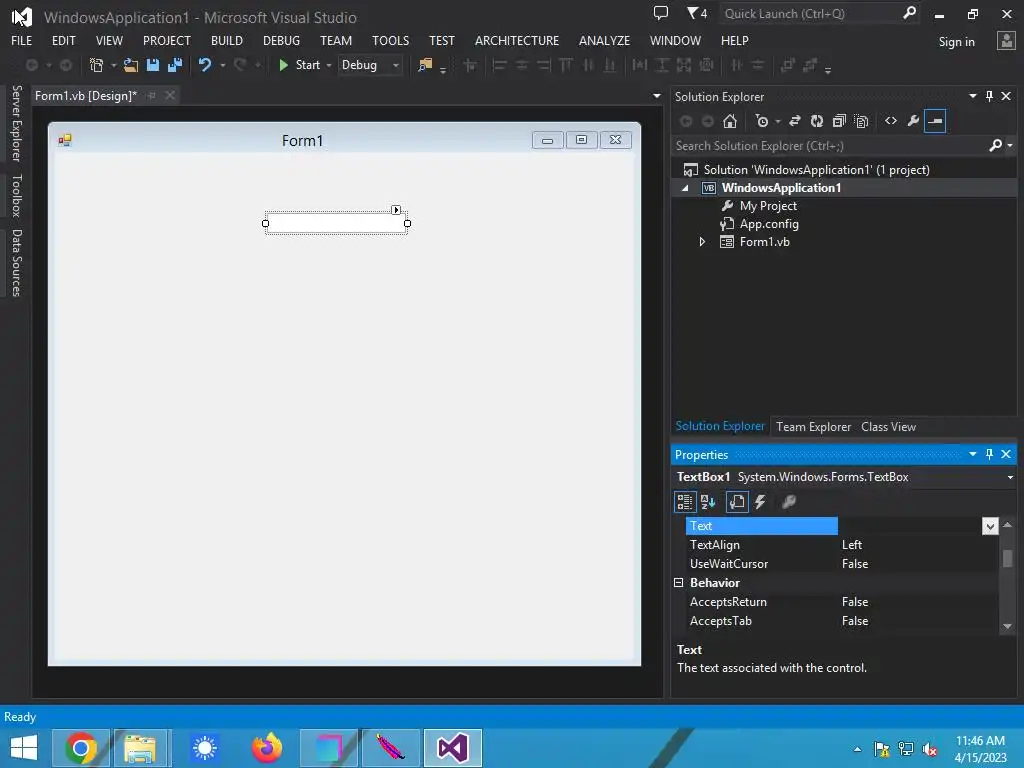Click the Save All toolbar icon
Viewport: 1024px width, 768px height.
174,65
